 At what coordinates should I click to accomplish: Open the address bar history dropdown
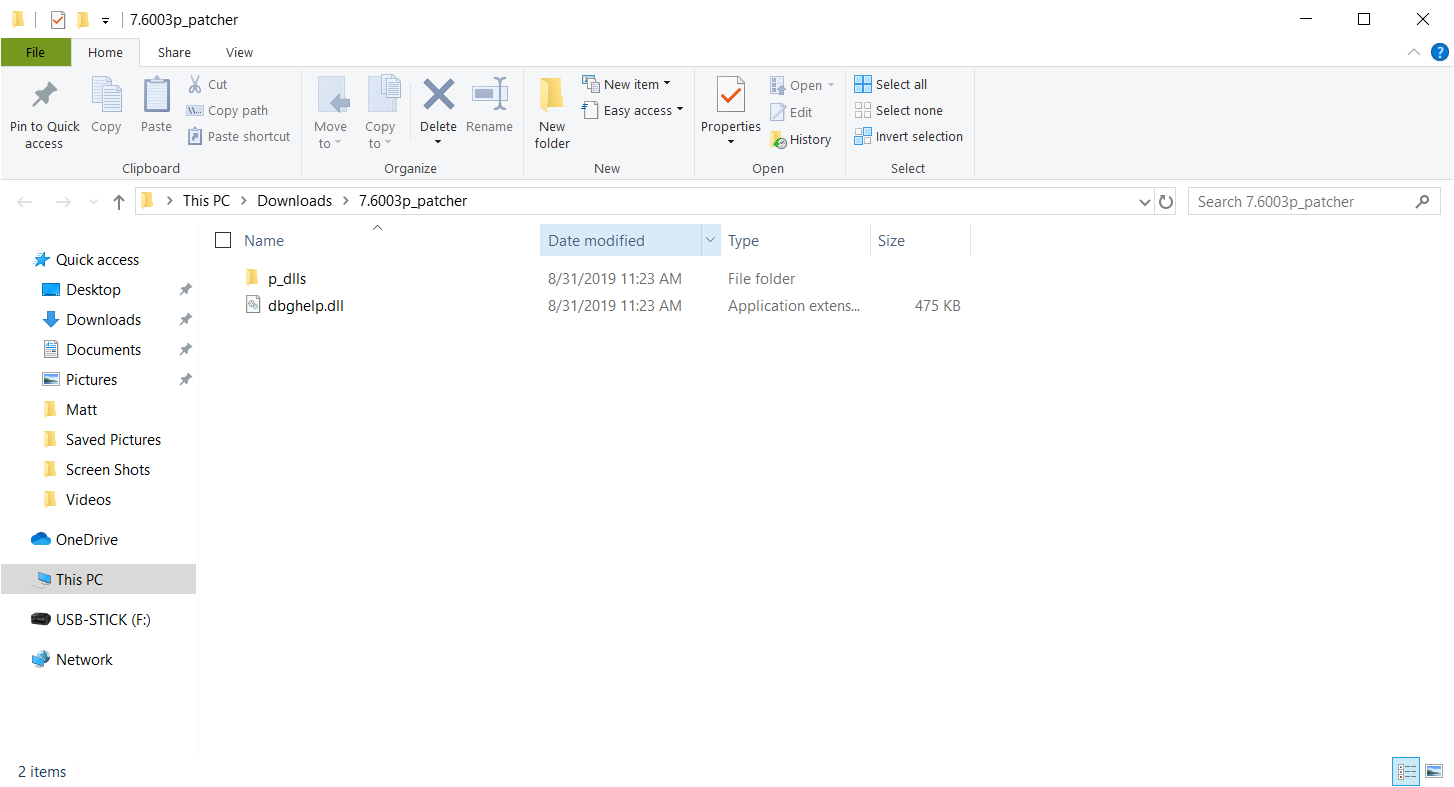point(1145,202)
